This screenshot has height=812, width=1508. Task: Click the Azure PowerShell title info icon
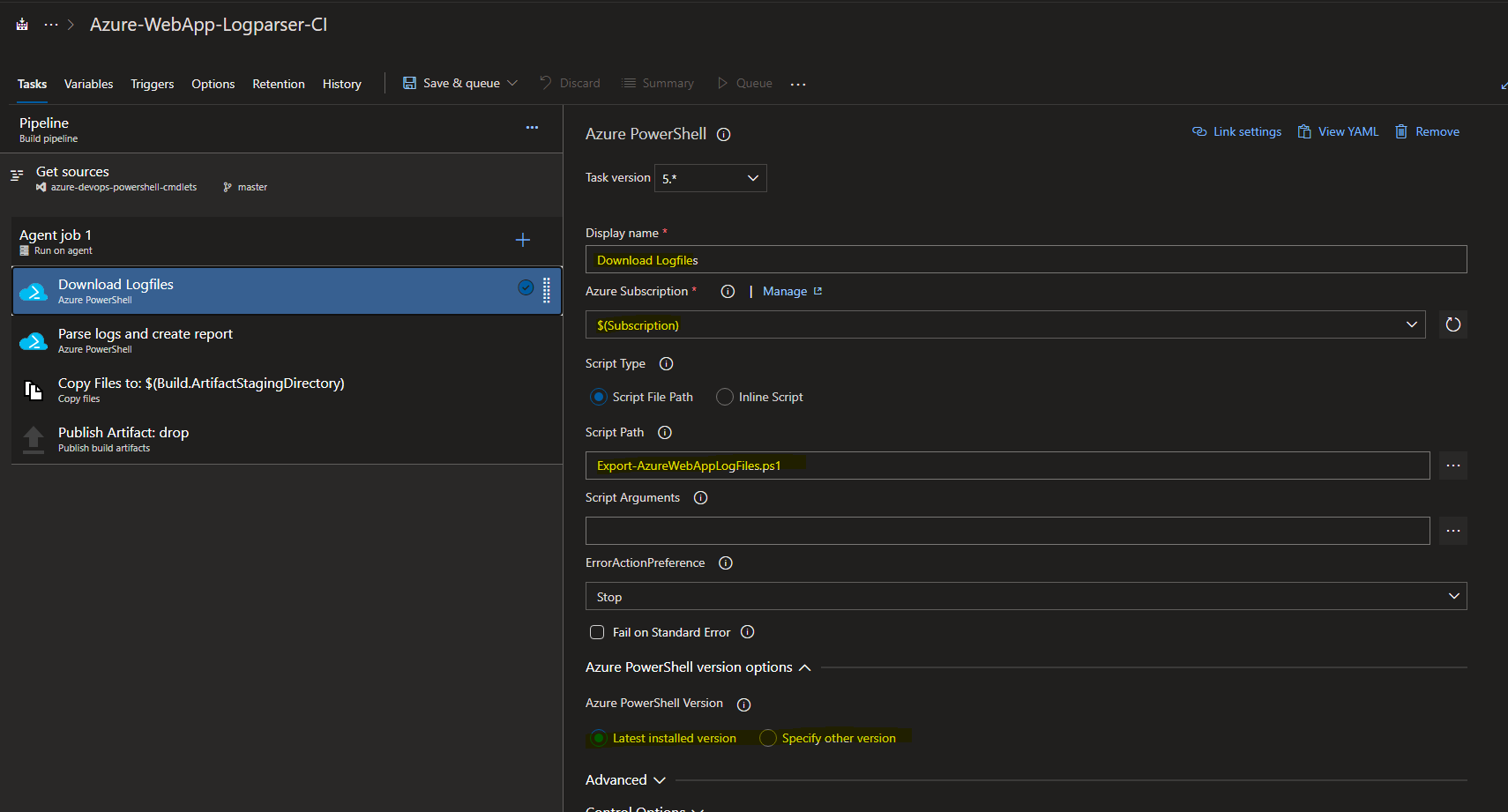724,135
